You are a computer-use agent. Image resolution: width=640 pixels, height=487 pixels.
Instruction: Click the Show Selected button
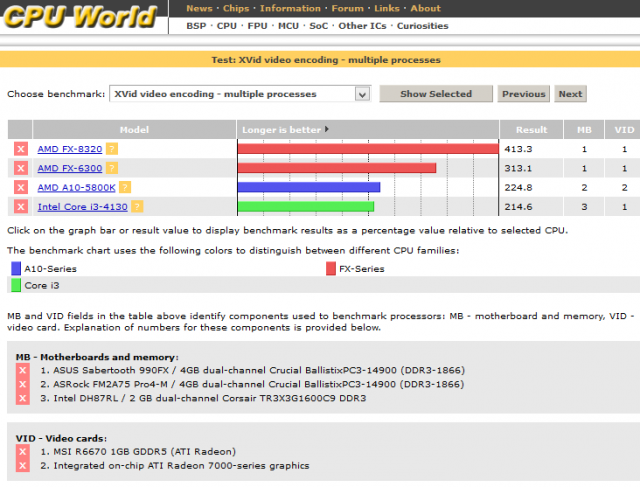[x=436, y=94]
